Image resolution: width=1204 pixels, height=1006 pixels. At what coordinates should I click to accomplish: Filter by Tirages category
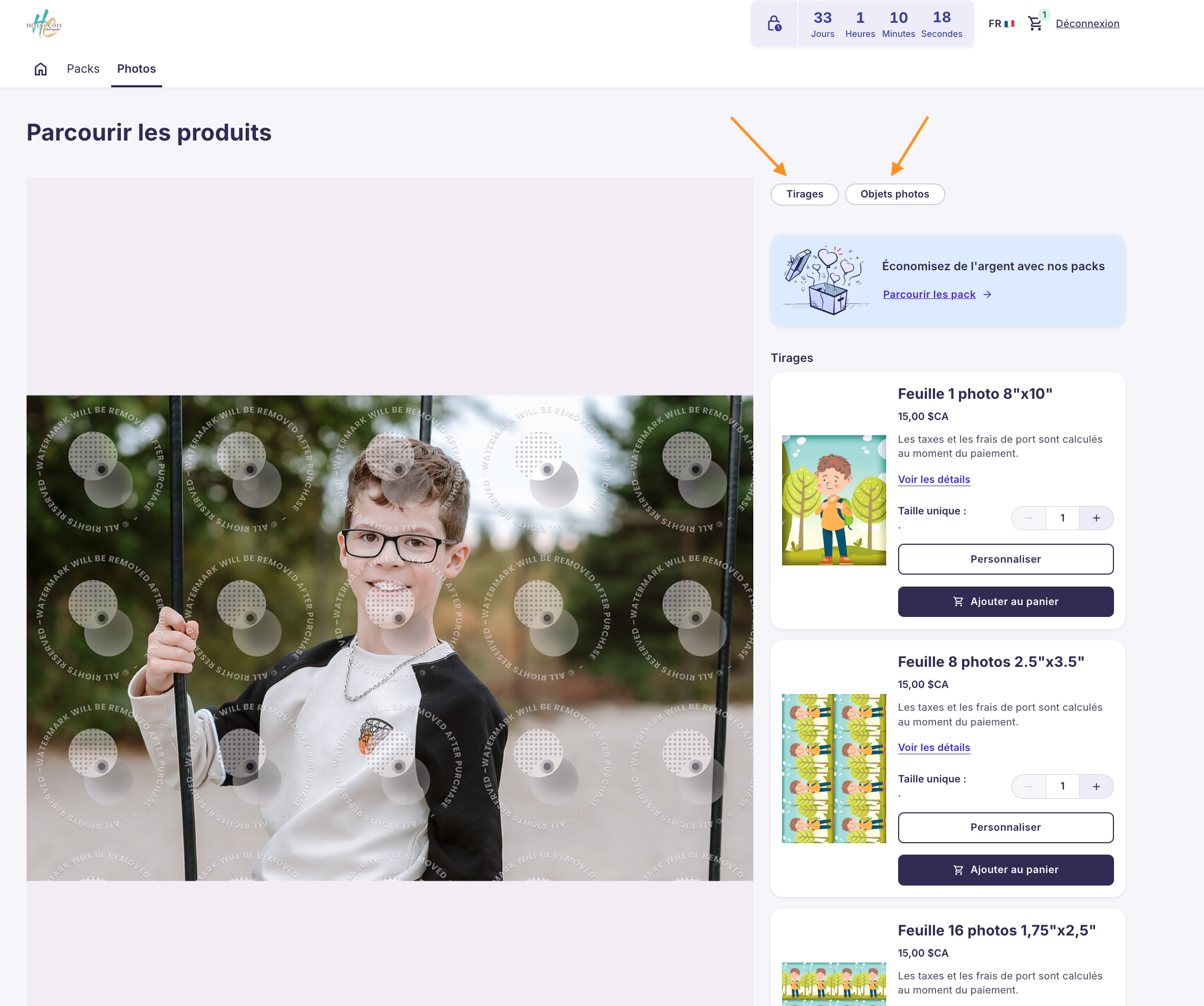(x=804, y=194)
